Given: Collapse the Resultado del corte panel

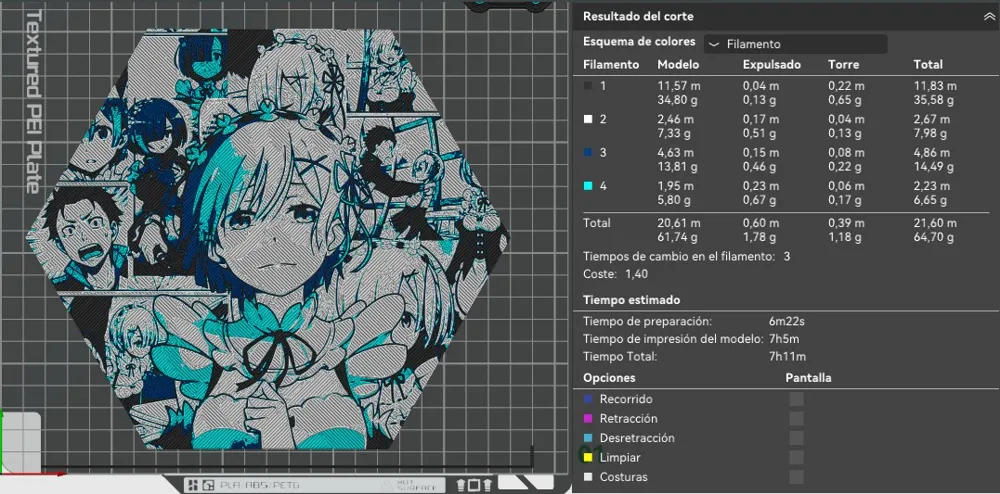Looking at the screenshot, I should (x=989, y=17).
